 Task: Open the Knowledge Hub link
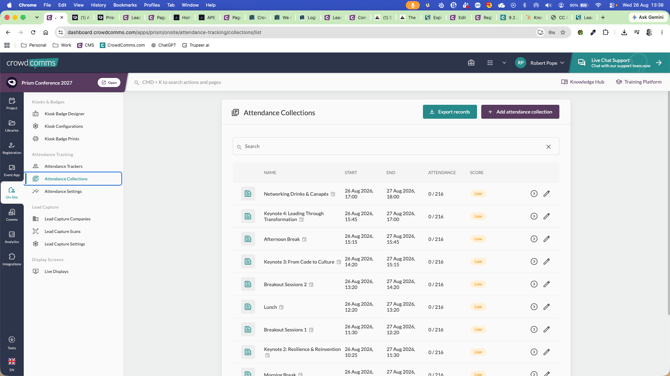[x=582, y=82]
